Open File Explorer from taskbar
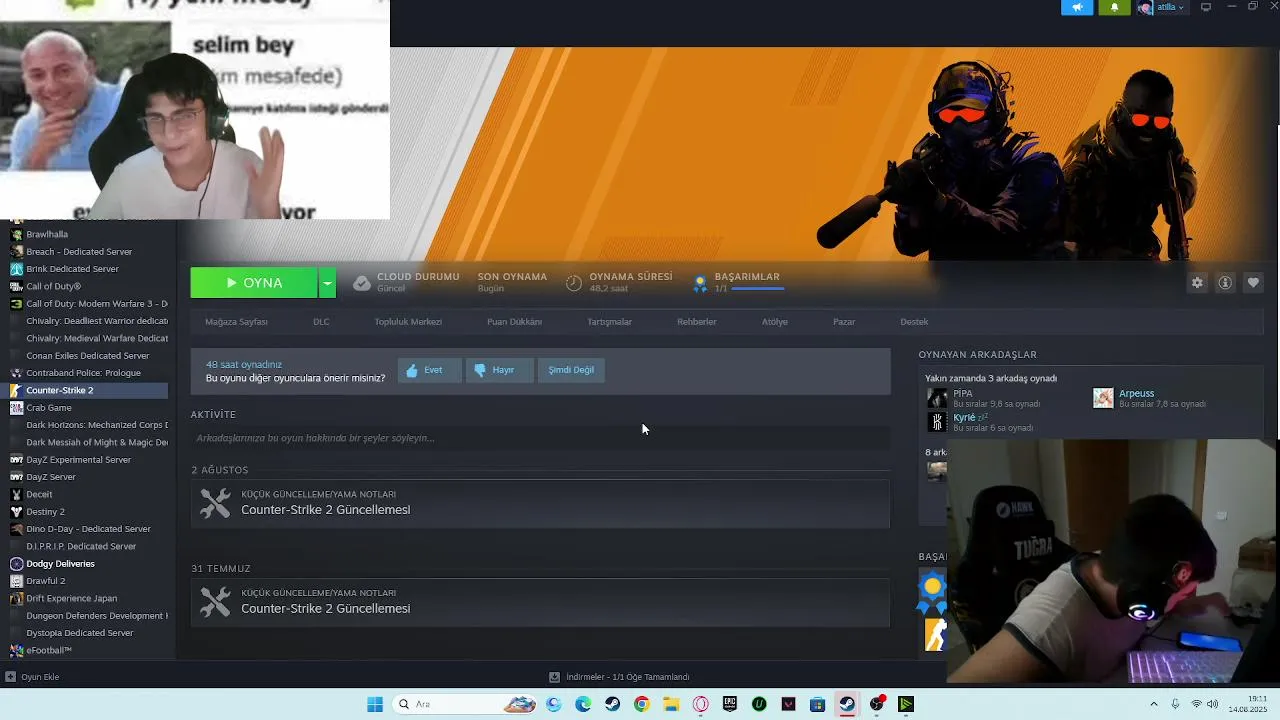 (671, 704)
